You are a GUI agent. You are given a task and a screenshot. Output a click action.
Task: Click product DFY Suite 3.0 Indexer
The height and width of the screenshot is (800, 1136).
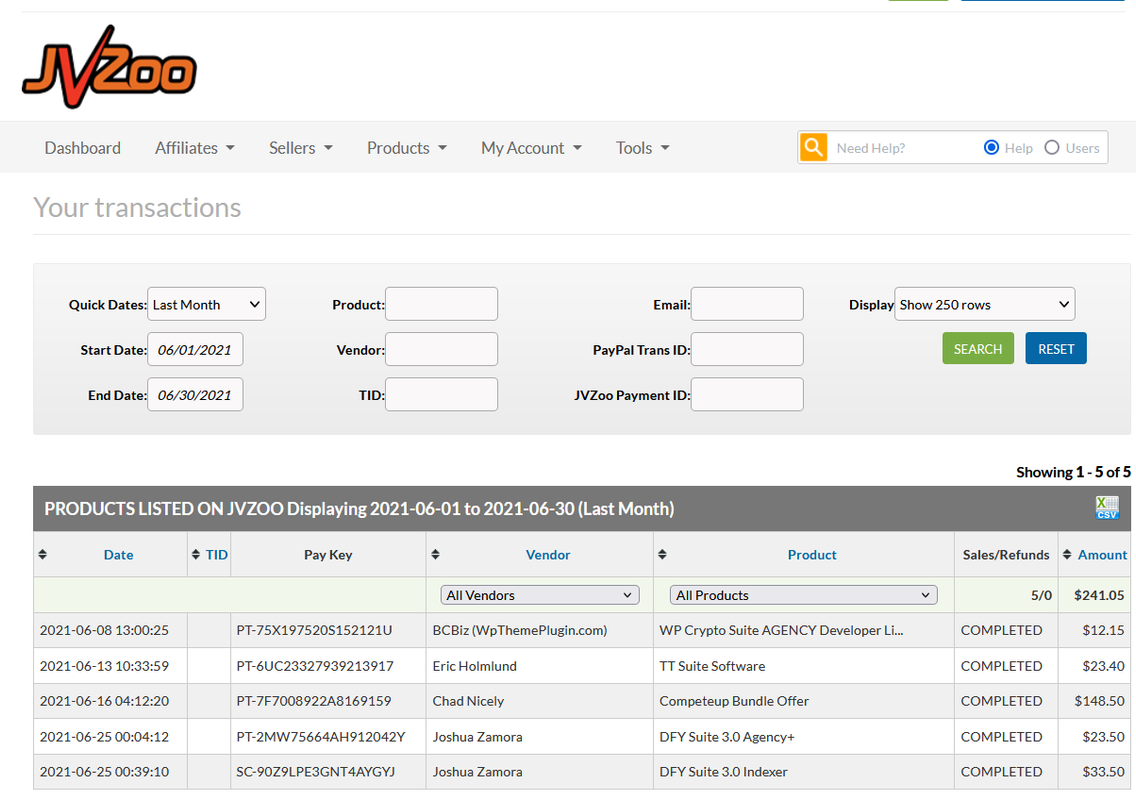pos(723,772)
